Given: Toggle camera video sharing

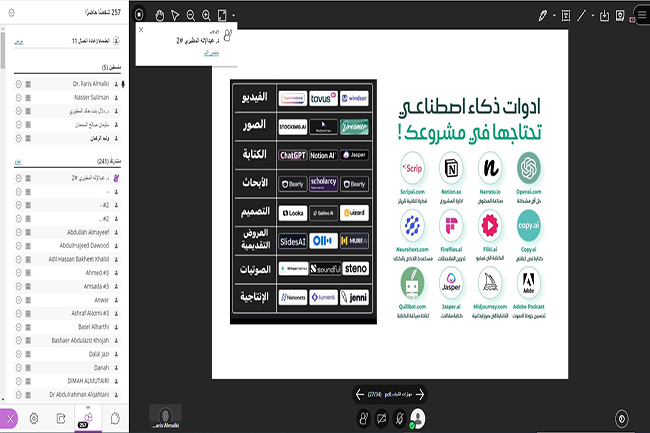Looking at the screenshot, I should (x=381, y=418).
